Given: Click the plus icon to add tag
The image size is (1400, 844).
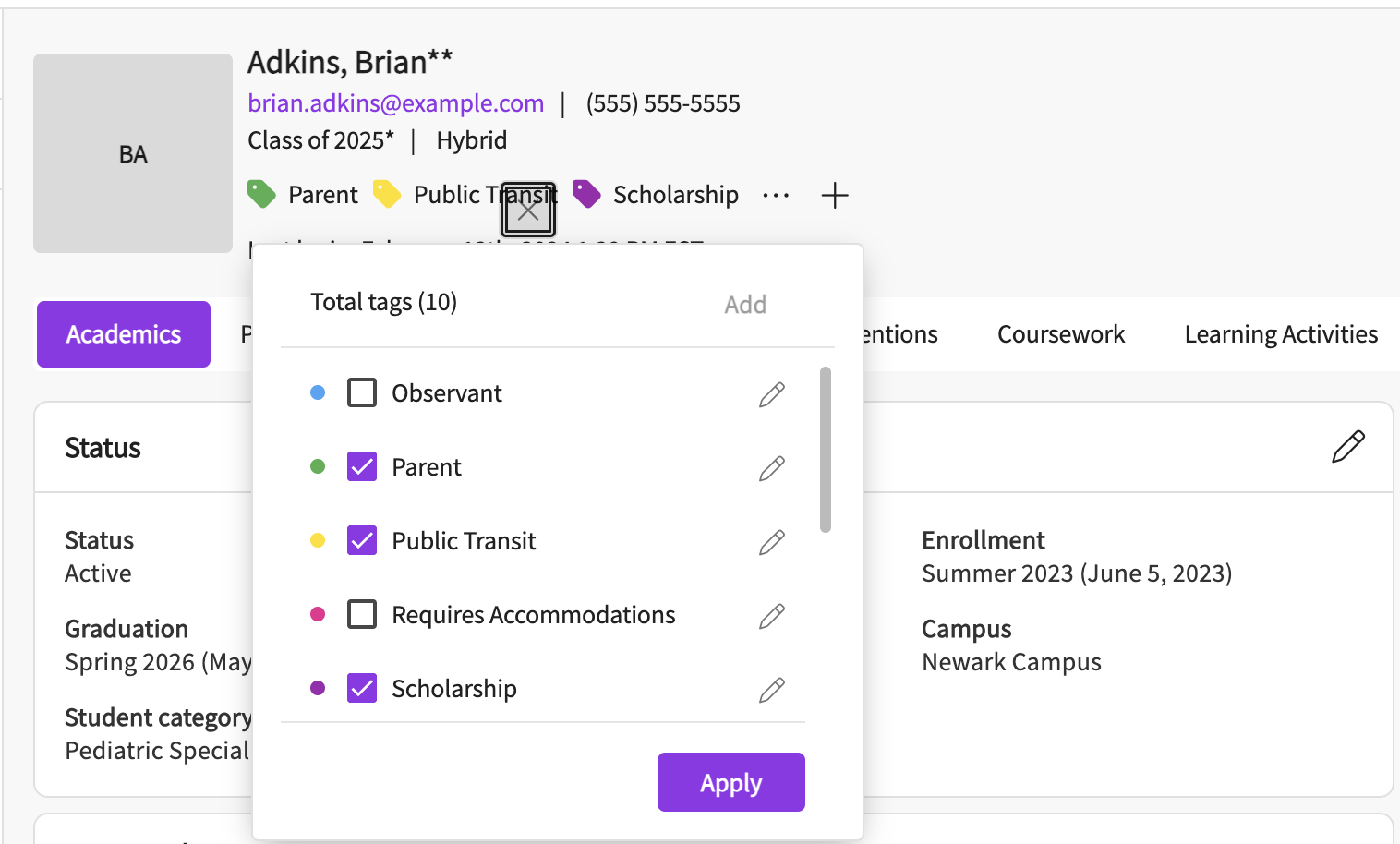Looking at the screenshot, I should pos(834,196).
